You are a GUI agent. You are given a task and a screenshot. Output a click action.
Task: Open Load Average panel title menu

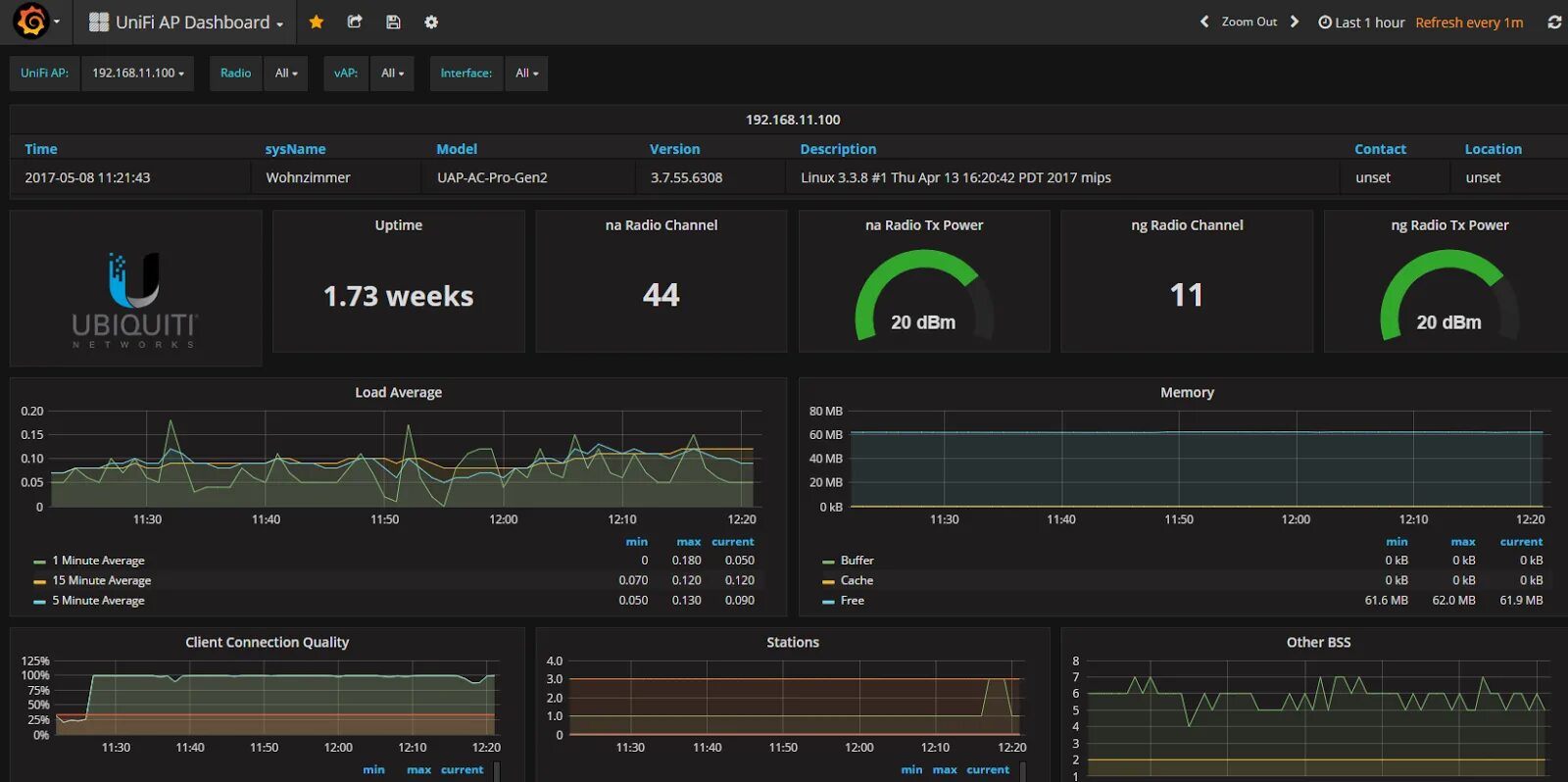[x=398, y=392]
